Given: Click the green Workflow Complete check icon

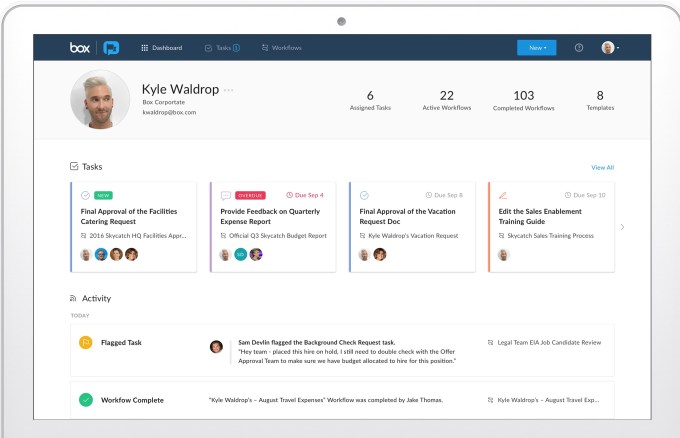Looking at the screenshot, I should pos(86,400).
